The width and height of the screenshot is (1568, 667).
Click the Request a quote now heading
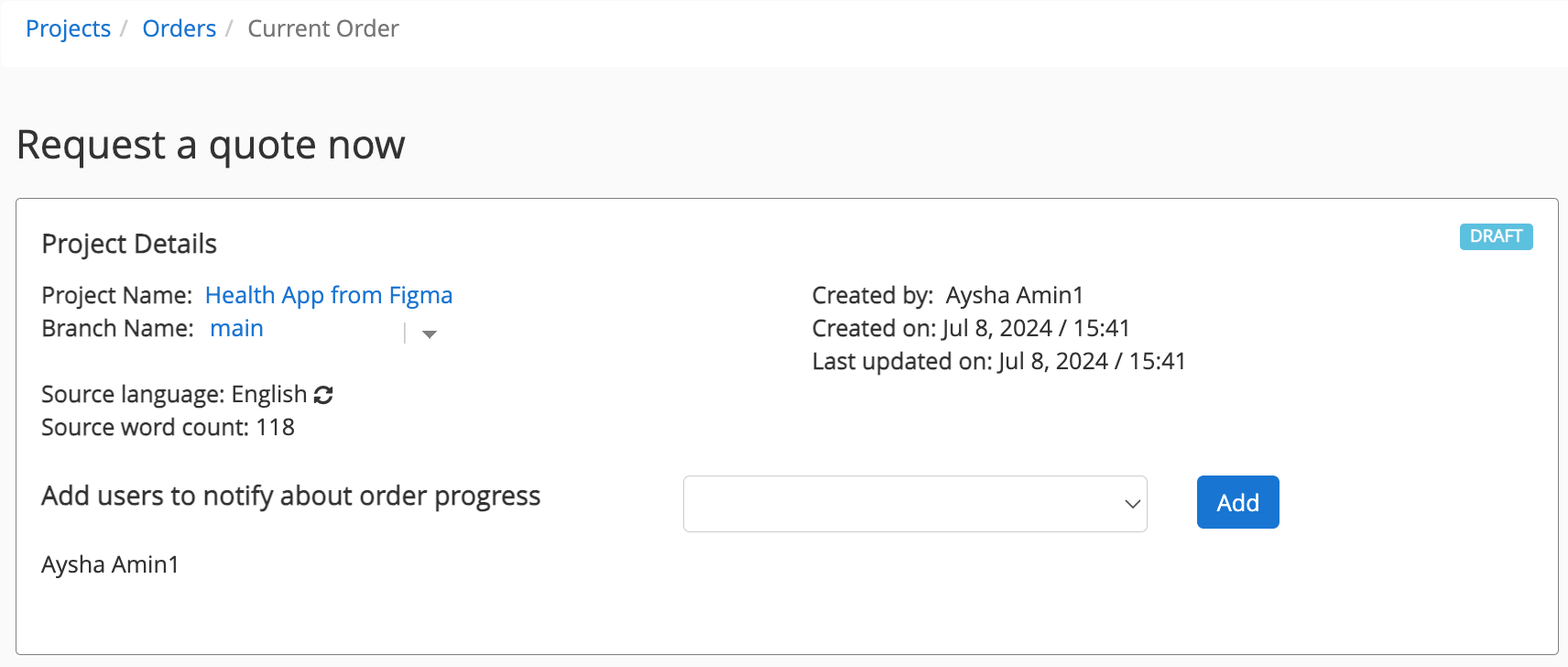pyautogui.click(x=211, y=145)
